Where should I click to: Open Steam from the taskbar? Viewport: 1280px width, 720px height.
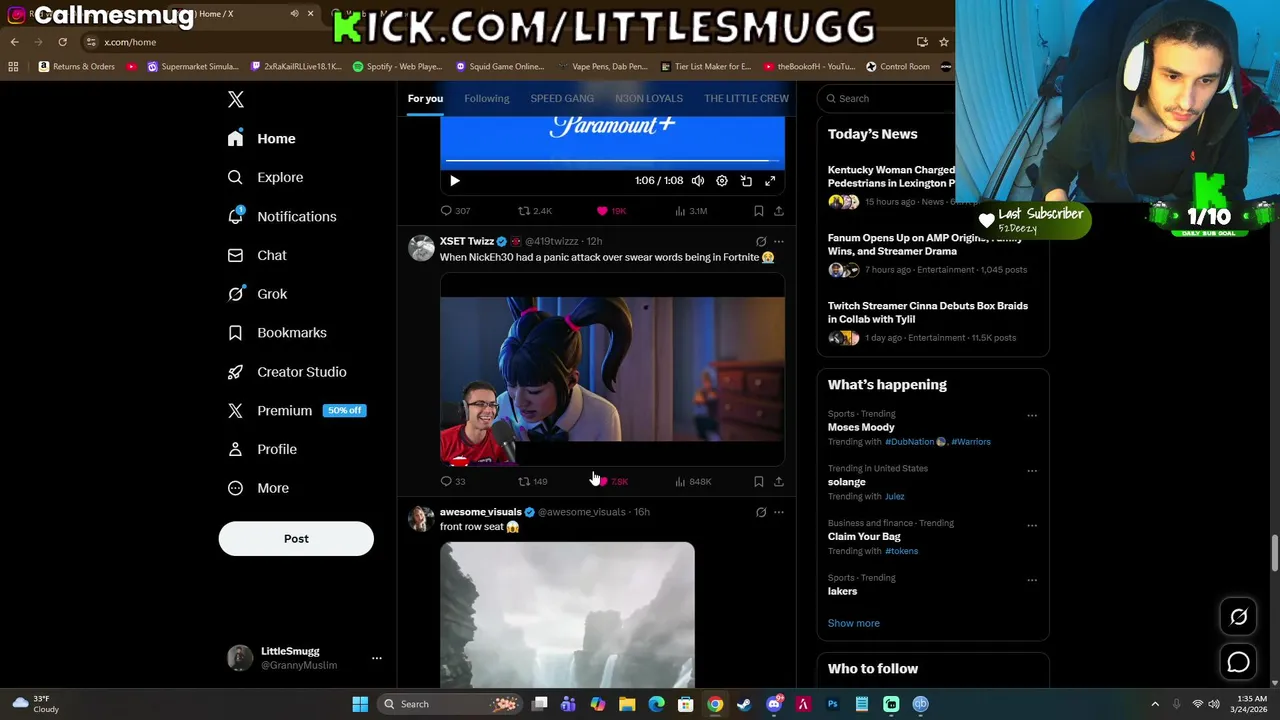pos(744,704)
